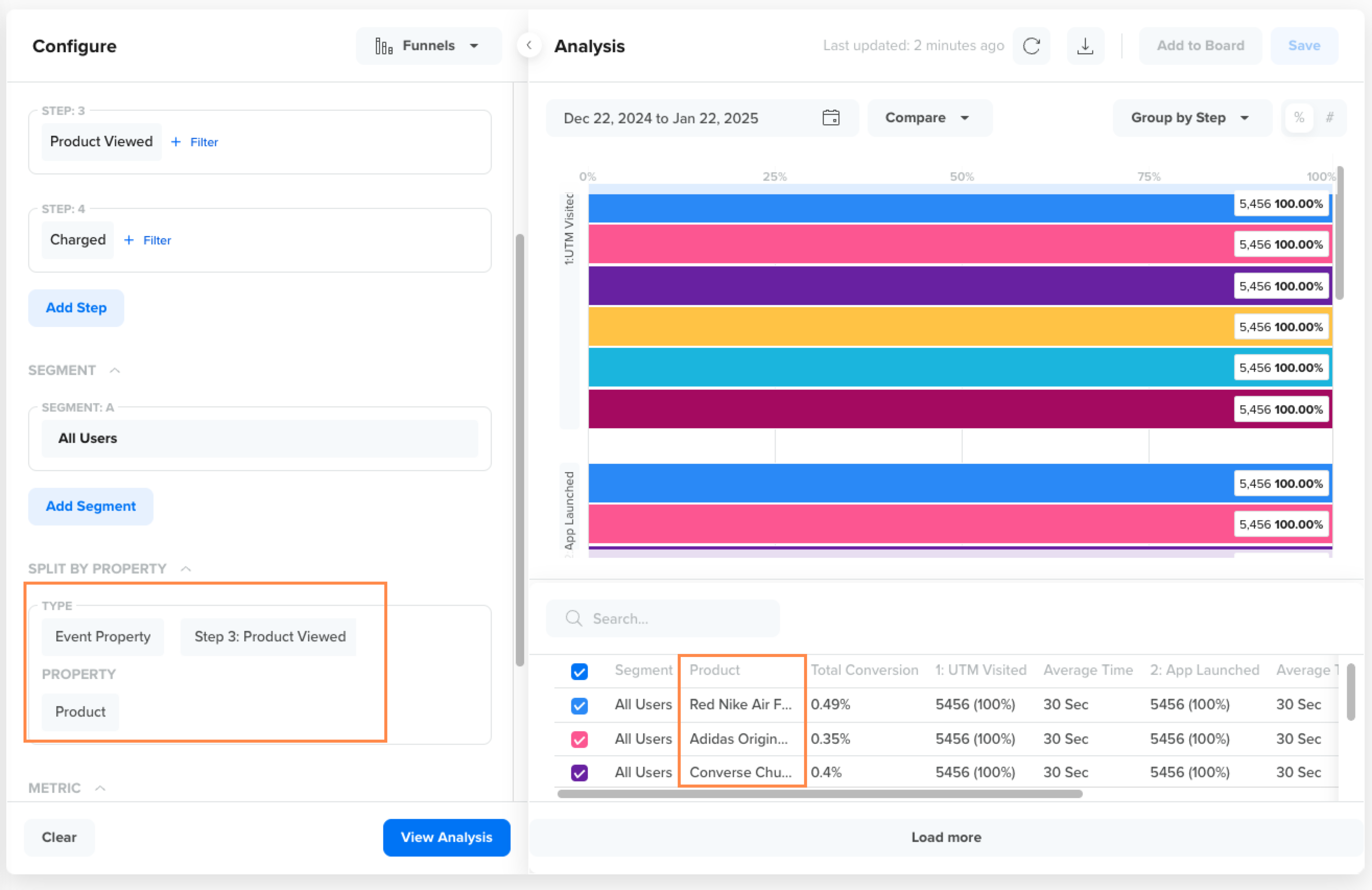Image resolution: width=1372 pixels, height=890 pixels.
Task: Uncheck the Adidas Origin row checkbox
Action: click(579, 740)
